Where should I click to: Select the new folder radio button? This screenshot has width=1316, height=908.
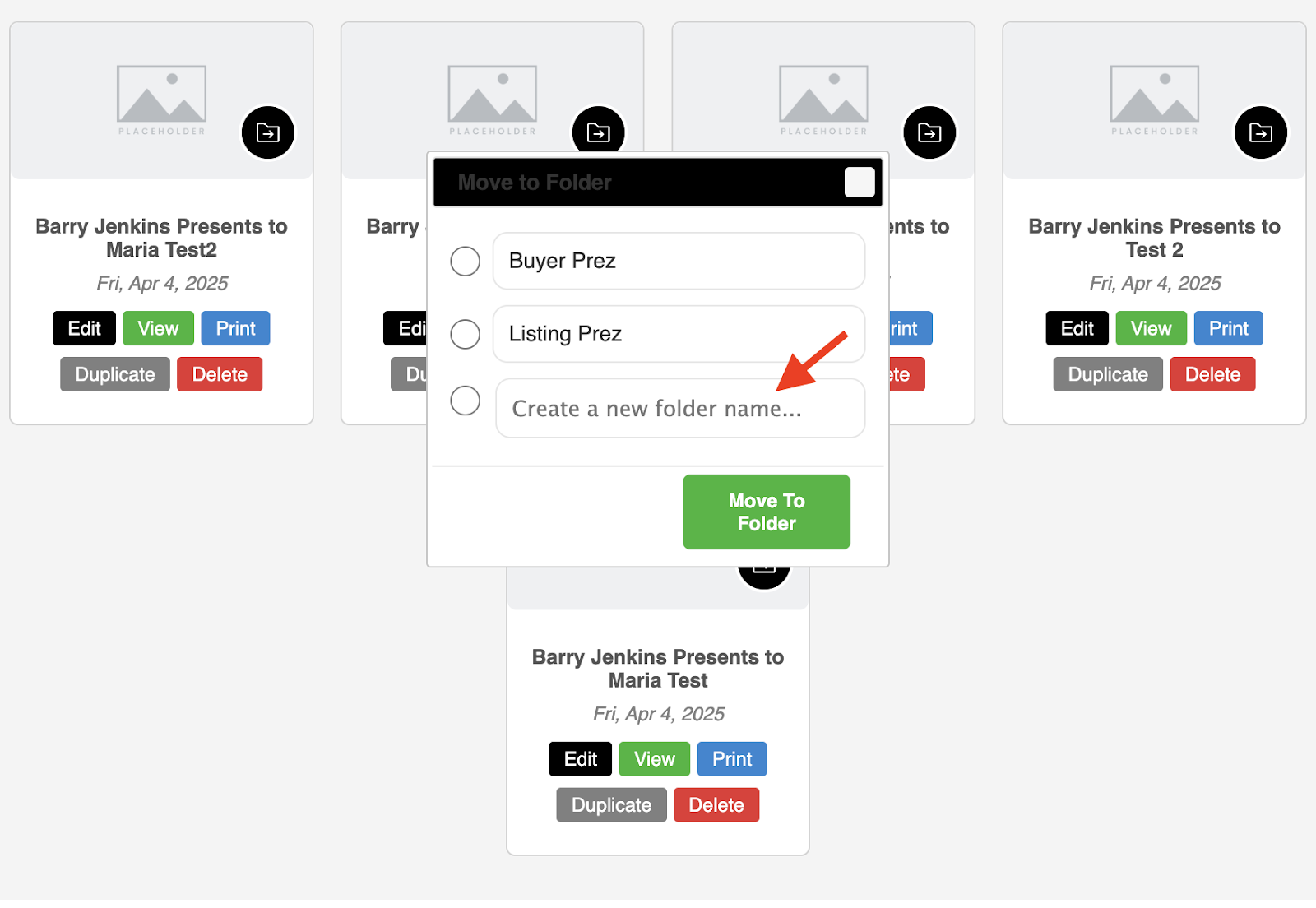coord(466,401)
